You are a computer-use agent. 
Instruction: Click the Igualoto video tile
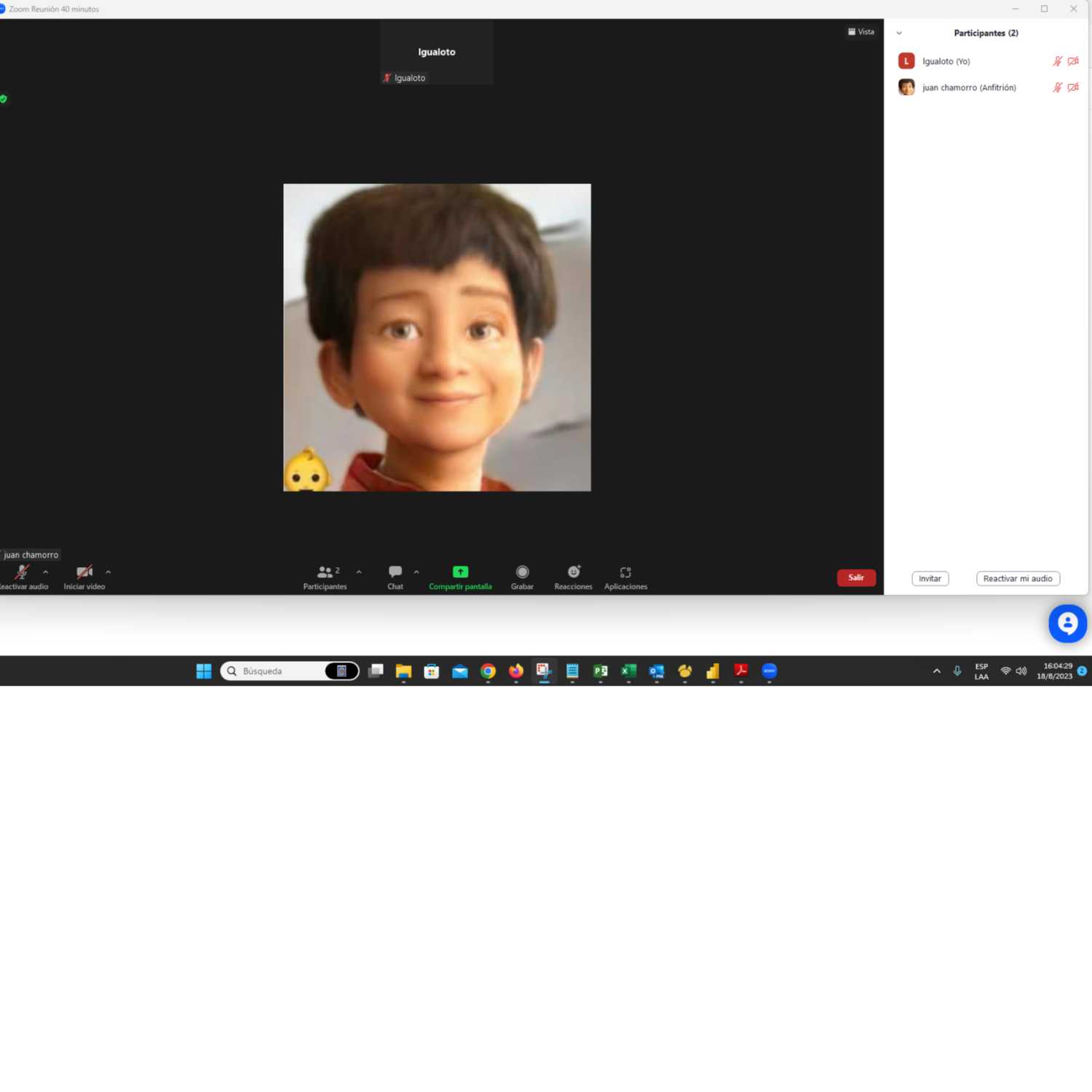[x=437, y=52]
